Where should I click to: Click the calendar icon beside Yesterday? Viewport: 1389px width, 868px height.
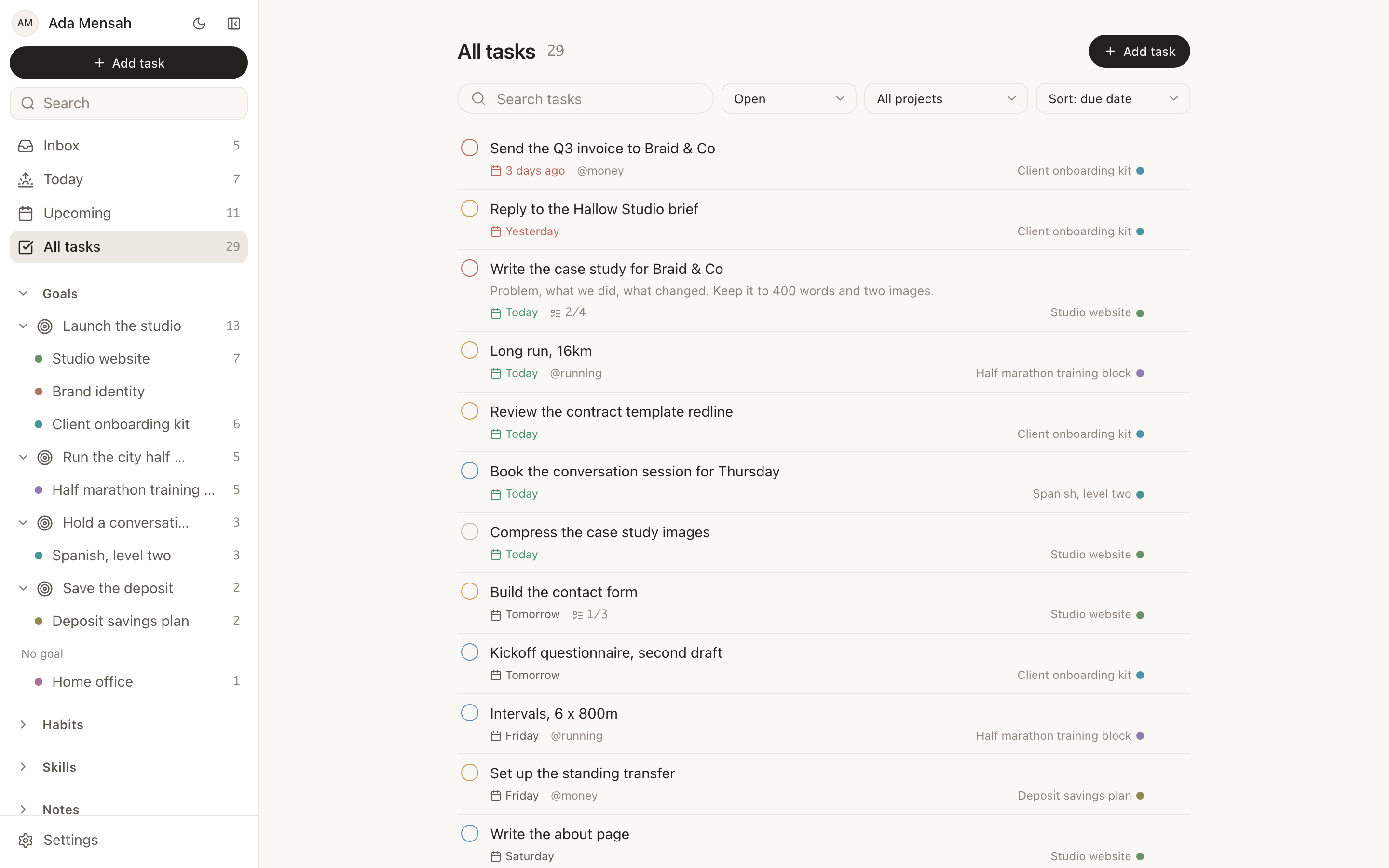[496, 232]
